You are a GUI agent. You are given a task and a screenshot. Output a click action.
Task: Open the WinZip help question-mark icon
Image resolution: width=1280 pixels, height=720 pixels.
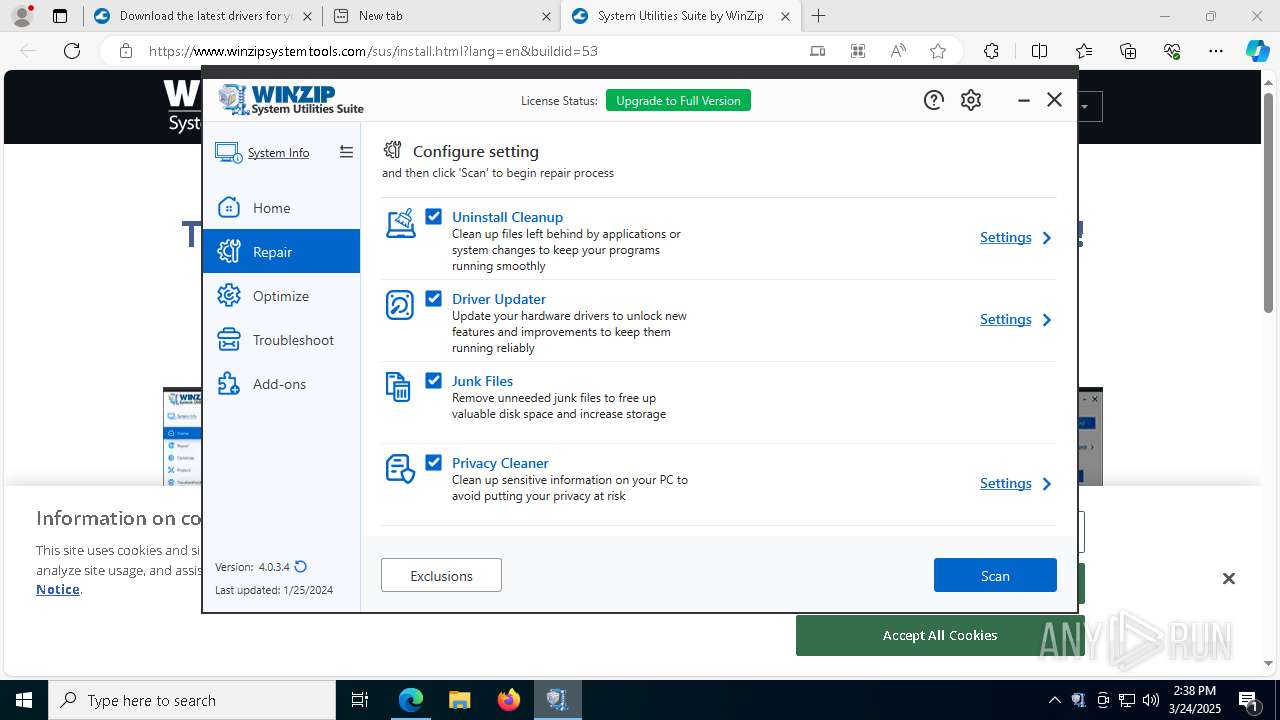click(933, 100)
